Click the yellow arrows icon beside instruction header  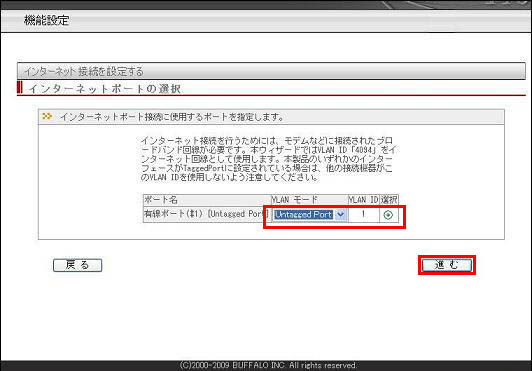[x=47, y=116]
